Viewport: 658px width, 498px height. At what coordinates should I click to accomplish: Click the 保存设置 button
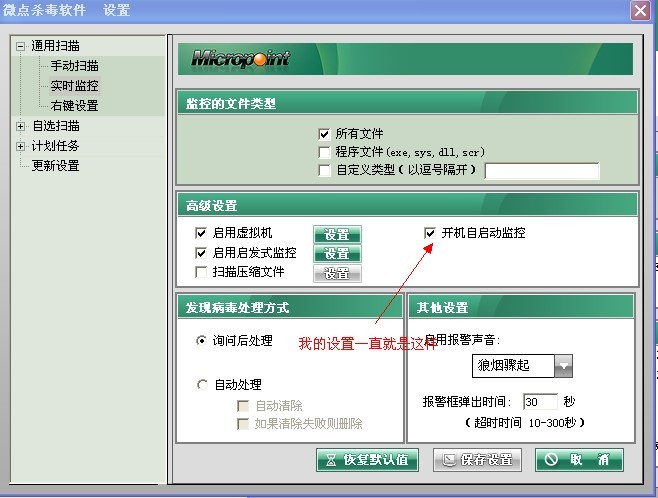point(477,460)
